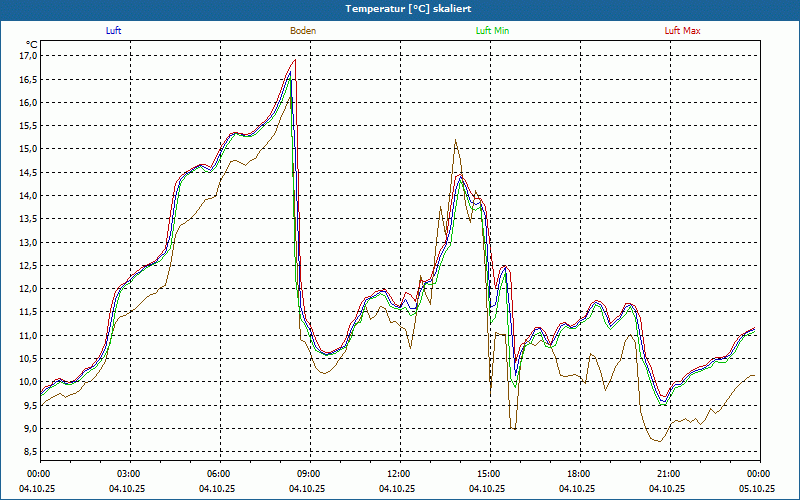Click the 8,5 y-axis value
Screen dimensions: 800x500
[x=28, y=452]
